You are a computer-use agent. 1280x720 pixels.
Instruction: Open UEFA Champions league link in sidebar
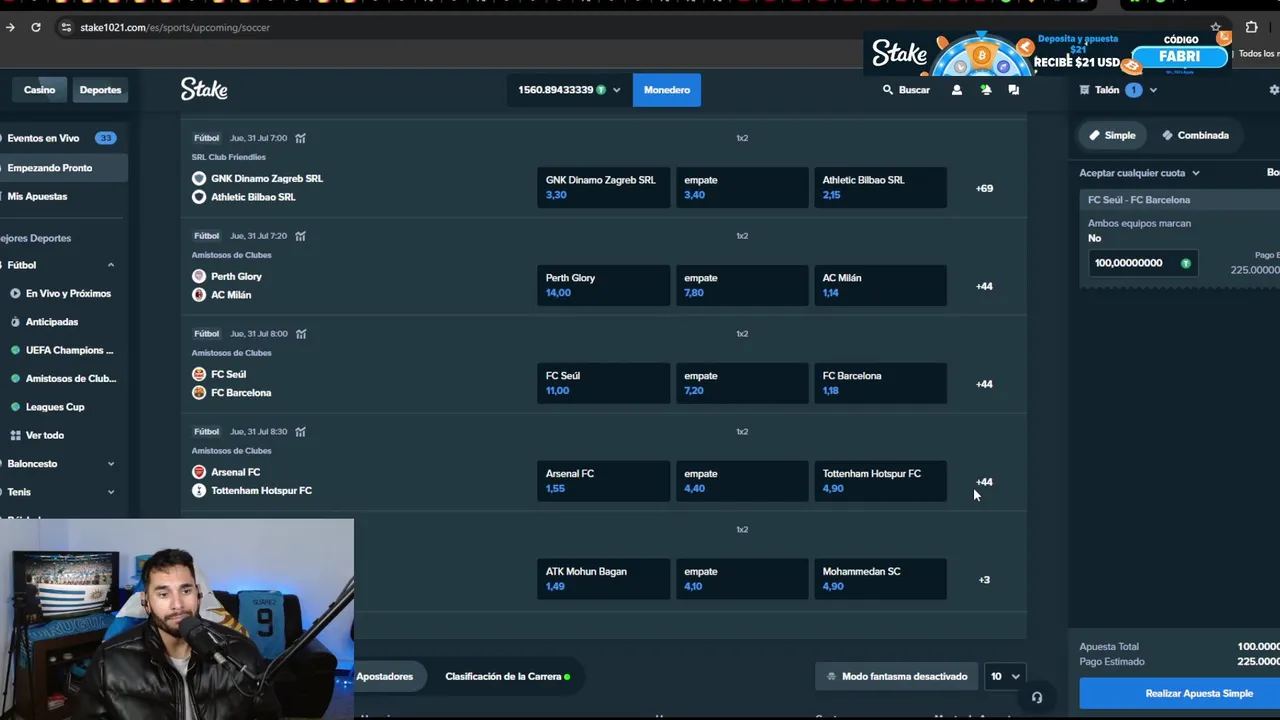click(69, 350)
